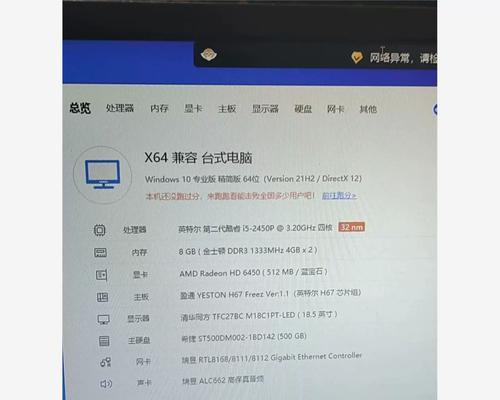Click the i5-2450P processor details text
This screenshot has width=500, height=400.
click(255, 228)
